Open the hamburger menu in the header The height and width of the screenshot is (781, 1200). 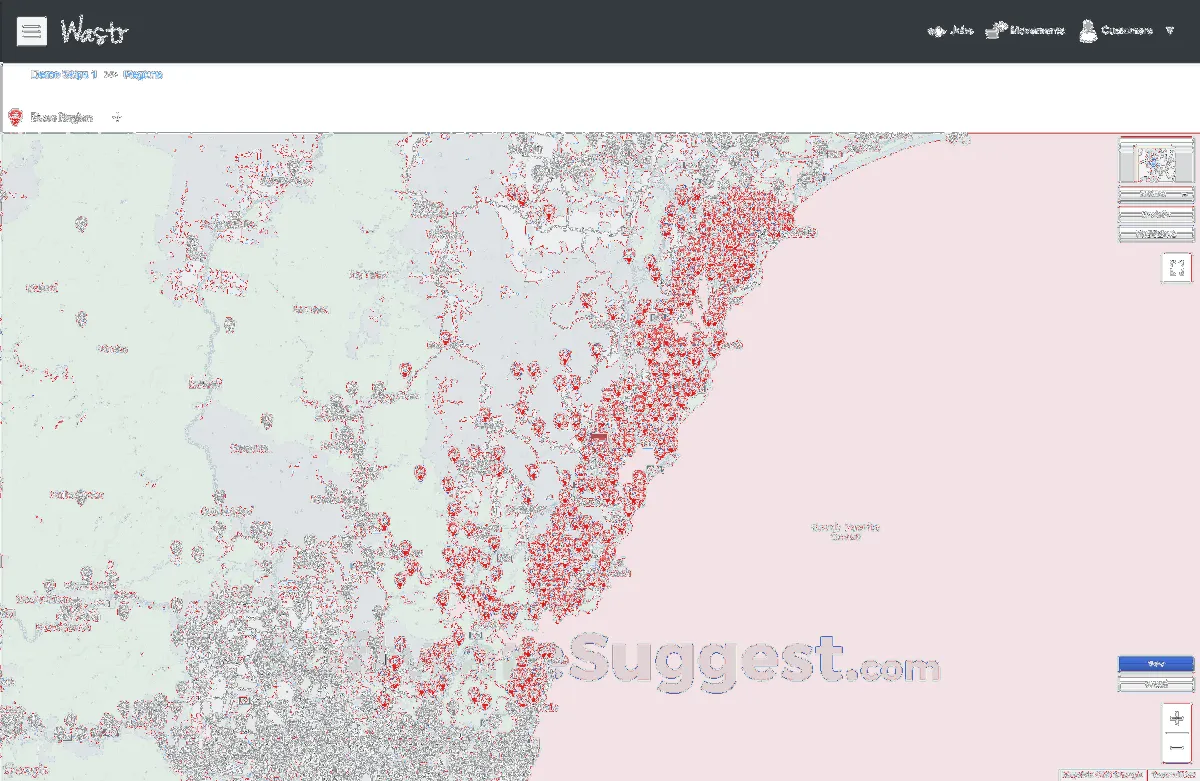tap(31, 31)
